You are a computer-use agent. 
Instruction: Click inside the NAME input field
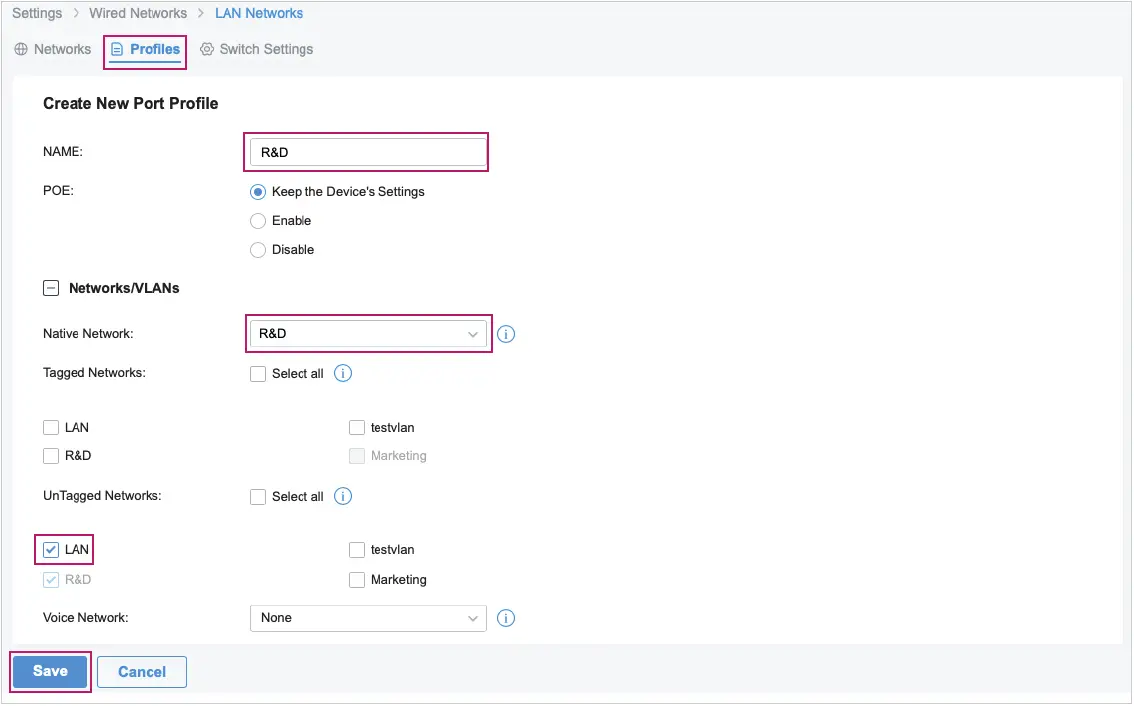(366, 151)
